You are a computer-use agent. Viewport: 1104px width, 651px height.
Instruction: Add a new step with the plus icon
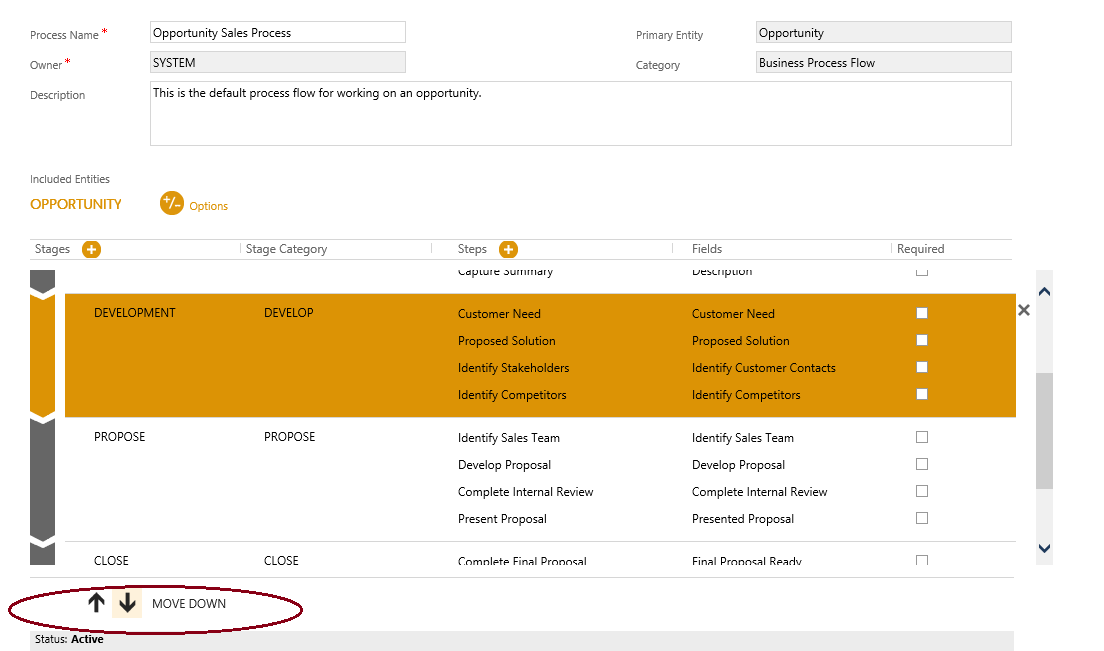tap(508, 249)
